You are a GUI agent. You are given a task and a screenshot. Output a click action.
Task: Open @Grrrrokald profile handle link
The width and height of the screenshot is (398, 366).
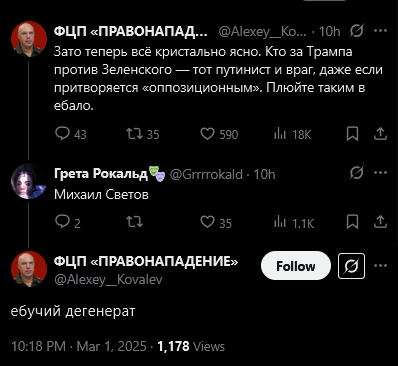(206, 174)
